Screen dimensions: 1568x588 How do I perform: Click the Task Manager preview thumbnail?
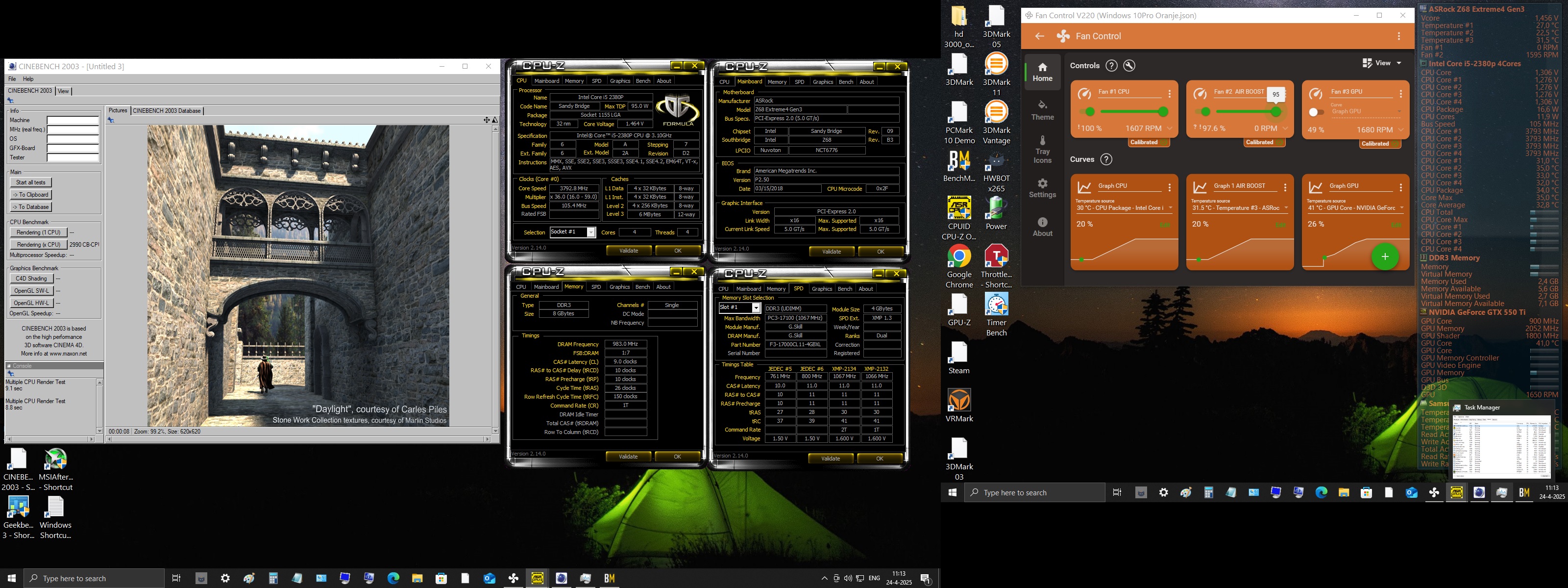(x=1501, y=447)
